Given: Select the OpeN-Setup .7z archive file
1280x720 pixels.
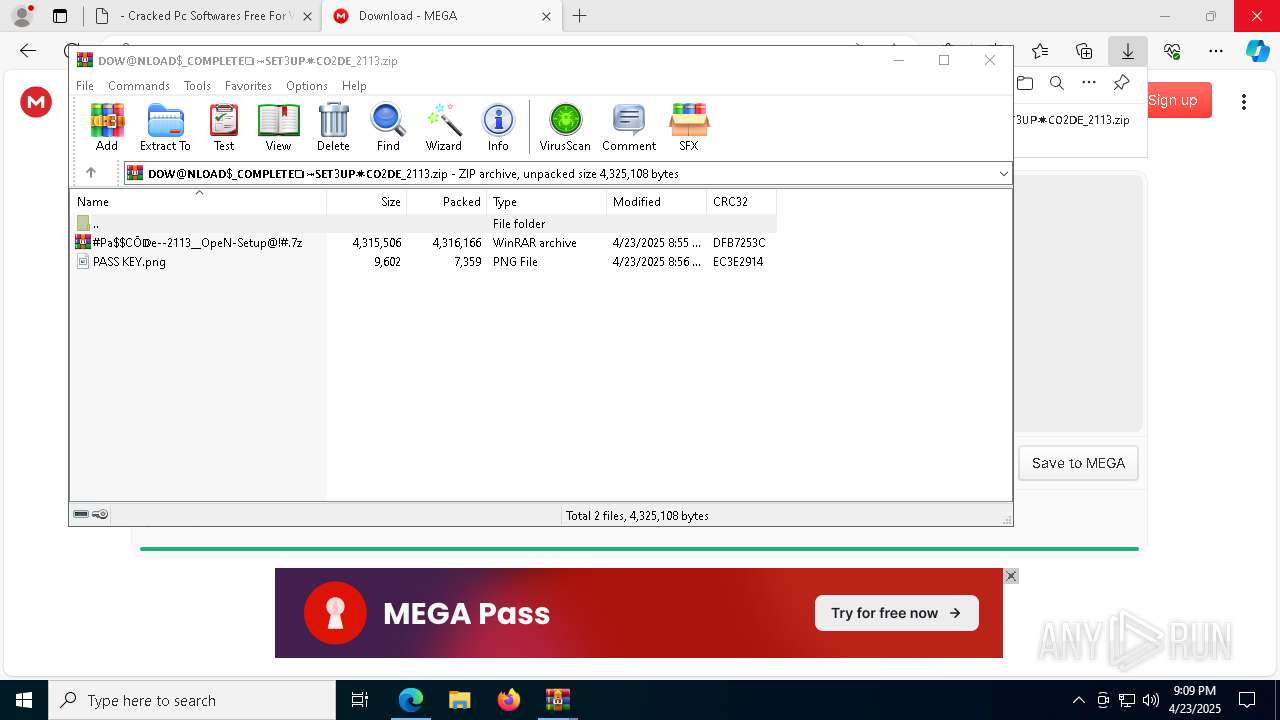Looking at the screenshot, I should (423, 243).
